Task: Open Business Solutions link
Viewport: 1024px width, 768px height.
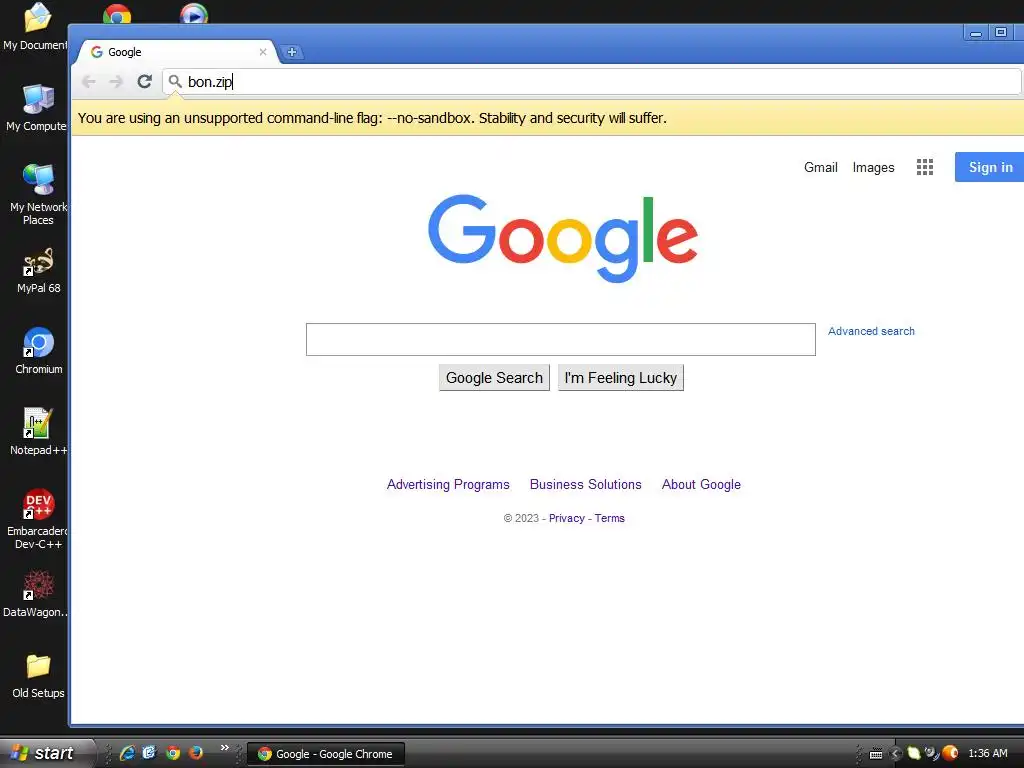Action: tap(586, 485)
